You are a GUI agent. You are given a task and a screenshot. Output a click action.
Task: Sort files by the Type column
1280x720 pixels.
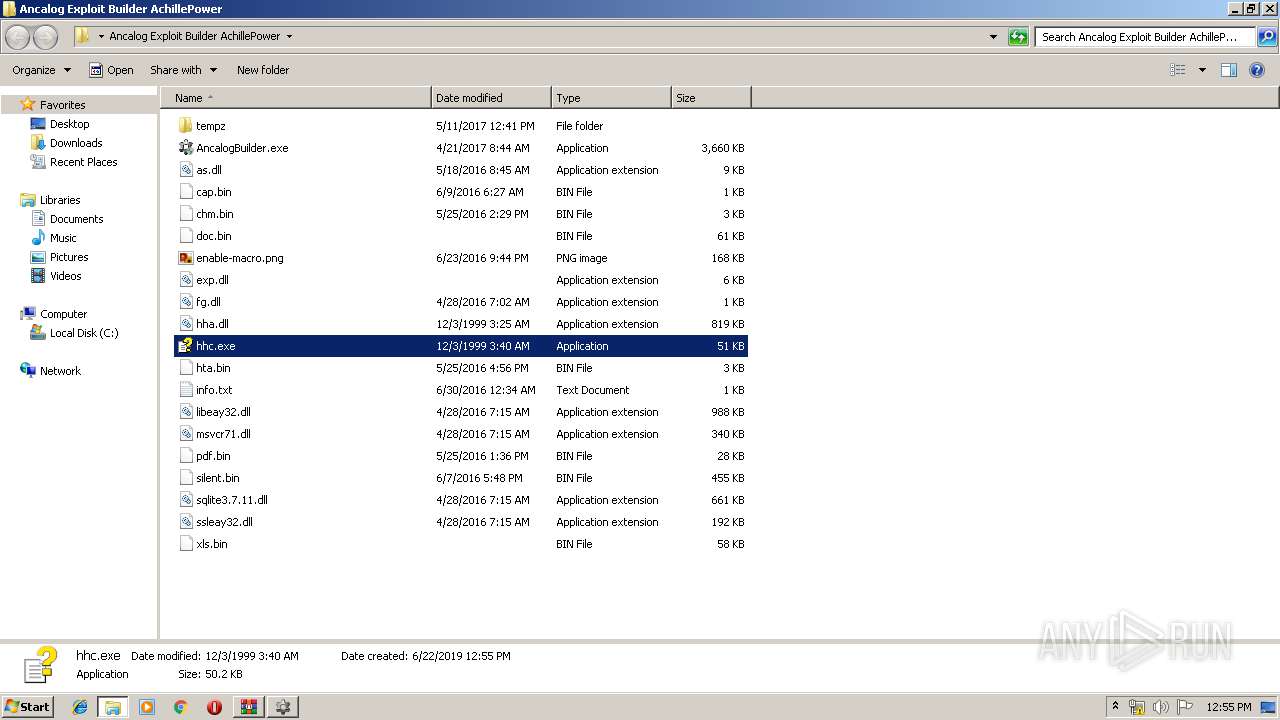point(611,98)
